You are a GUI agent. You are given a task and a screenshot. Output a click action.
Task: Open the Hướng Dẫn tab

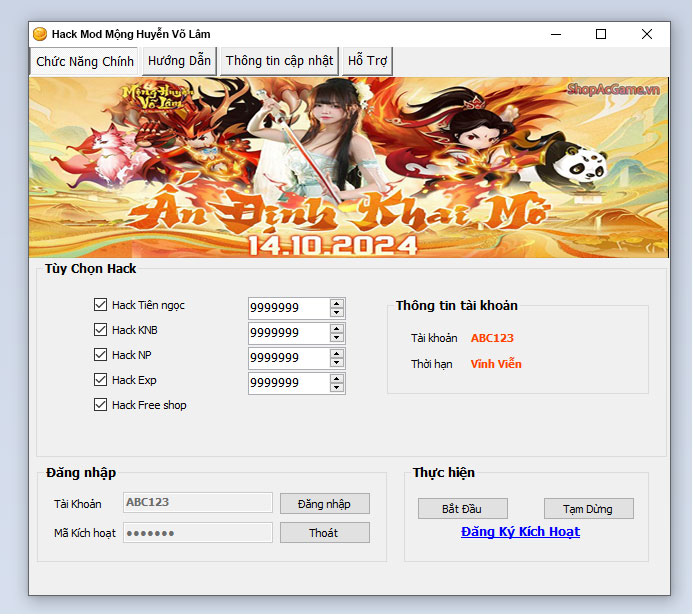(x=179, y=61)
